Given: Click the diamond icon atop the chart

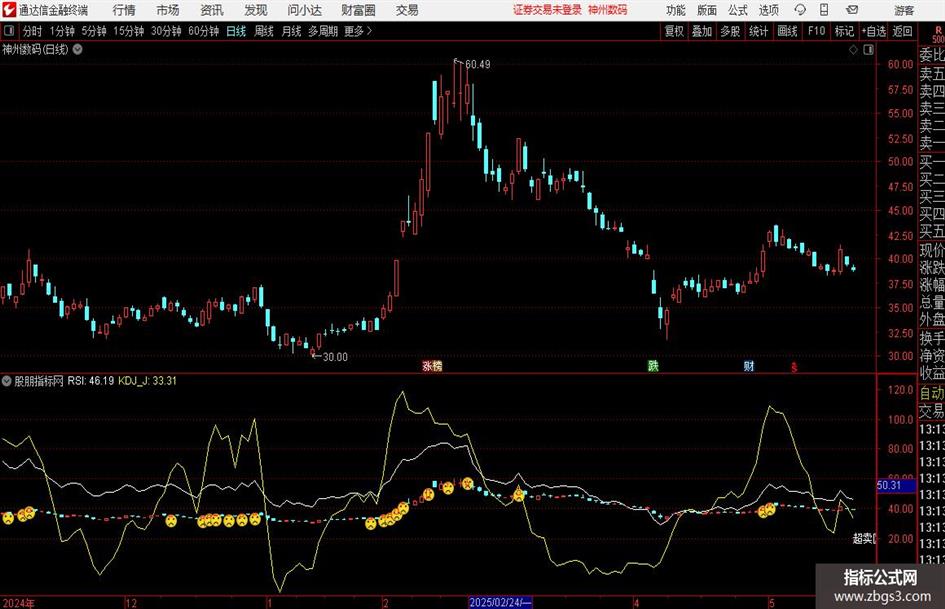Looking at the screenshot, I should coord(853,50).
